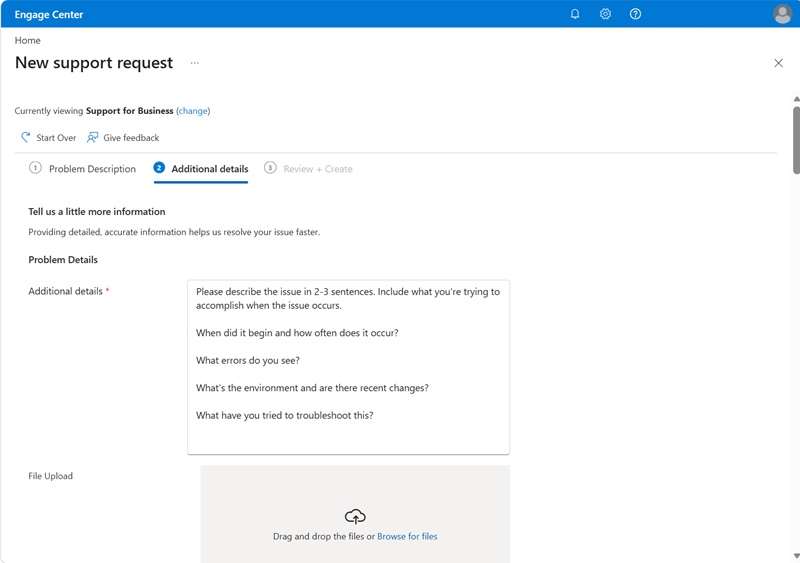The width and height of the screenshot is (800, 563).
Task: Click the file drag and drop zone
Action: click(x=355, y=514)
